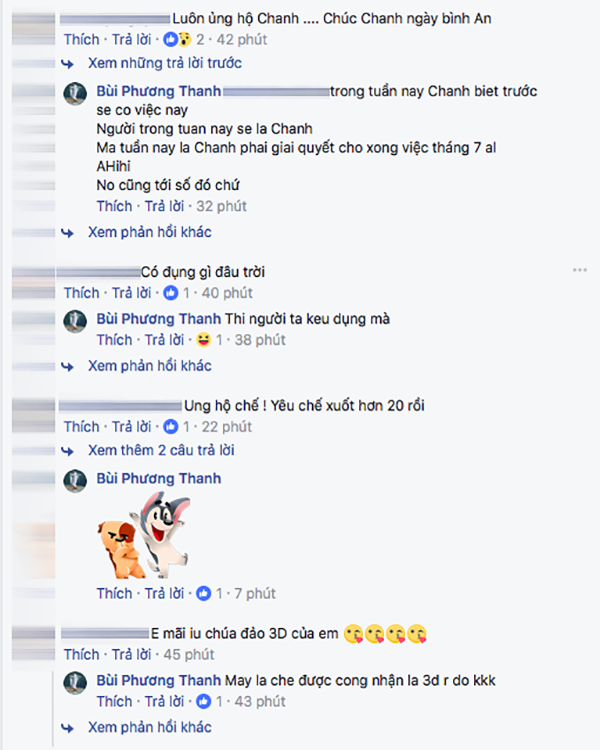
Task: Like the 'Luôn ủng hộ Chanh' comment via Thích
Action: coord(81,39)
